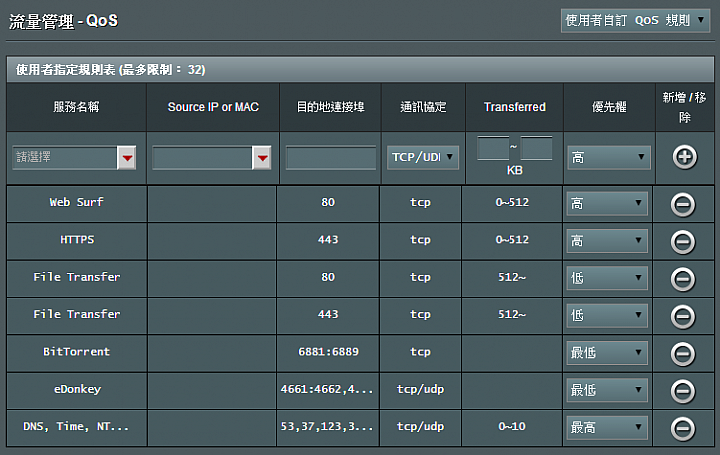Open the Source IP or MAC red arrow
The image size is (720, 455).
pyautogui.click(x=262, y=158)
